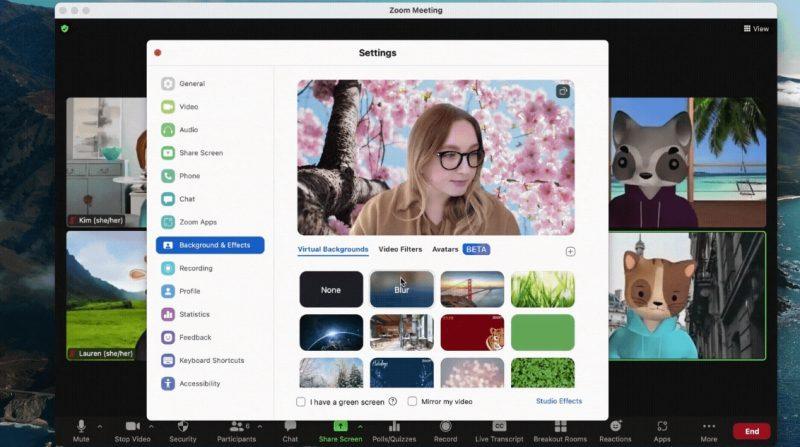This screenshot has height=447, width=800.
Task: Open Polls/Quizzes in toolbar
Action: point(394,431)
